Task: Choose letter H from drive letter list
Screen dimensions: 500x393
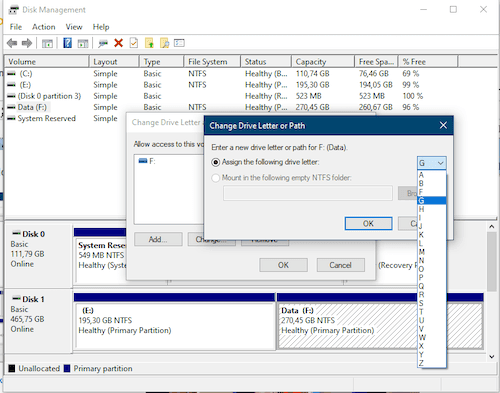Action: 432,209
